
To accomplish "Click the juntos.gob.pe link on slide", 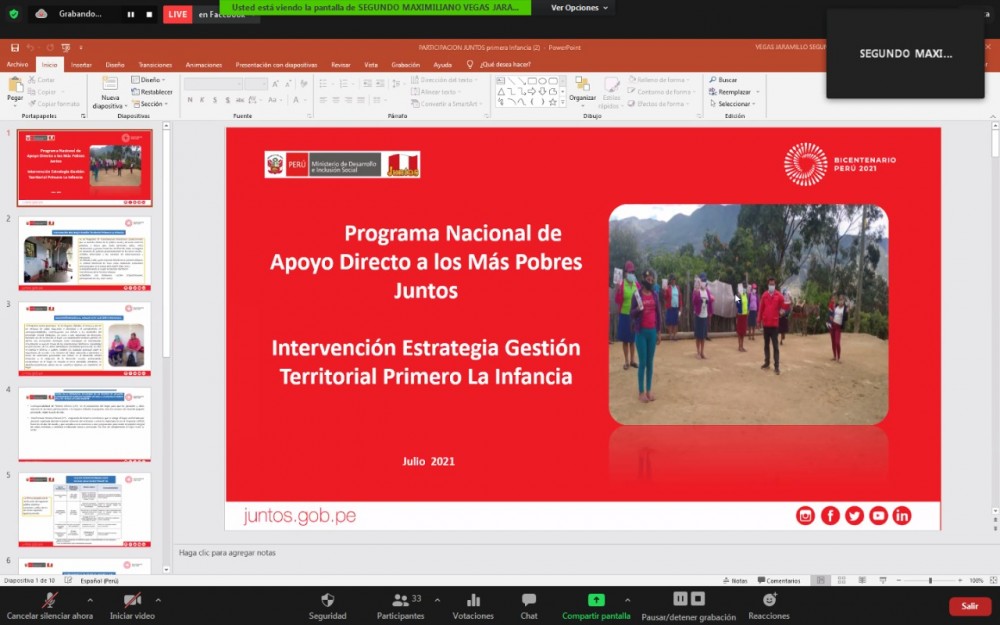I will pyautogui.click(x=300, y=516).
